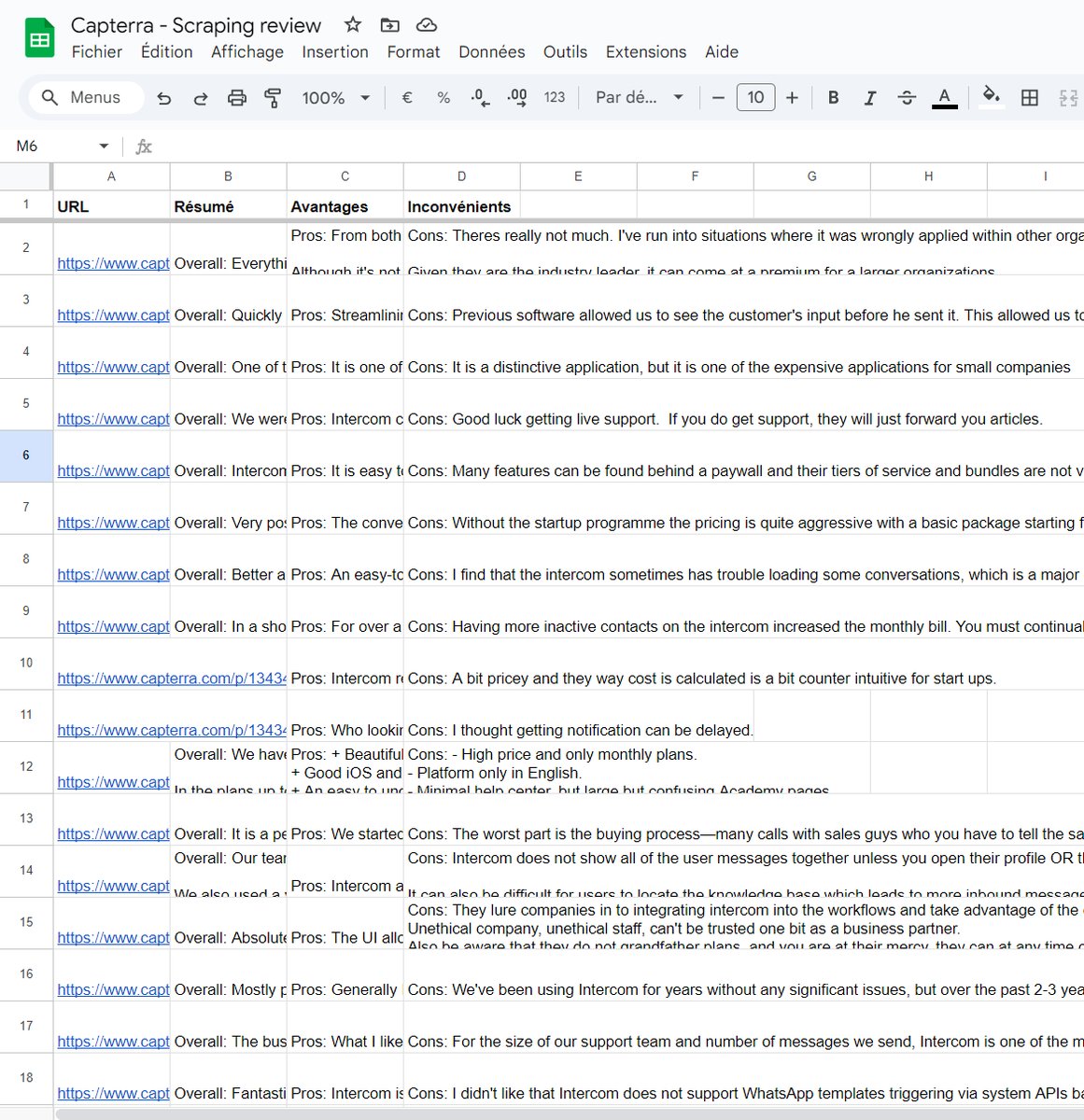
Task: Select row 6 header
Action: click(26, 455)
